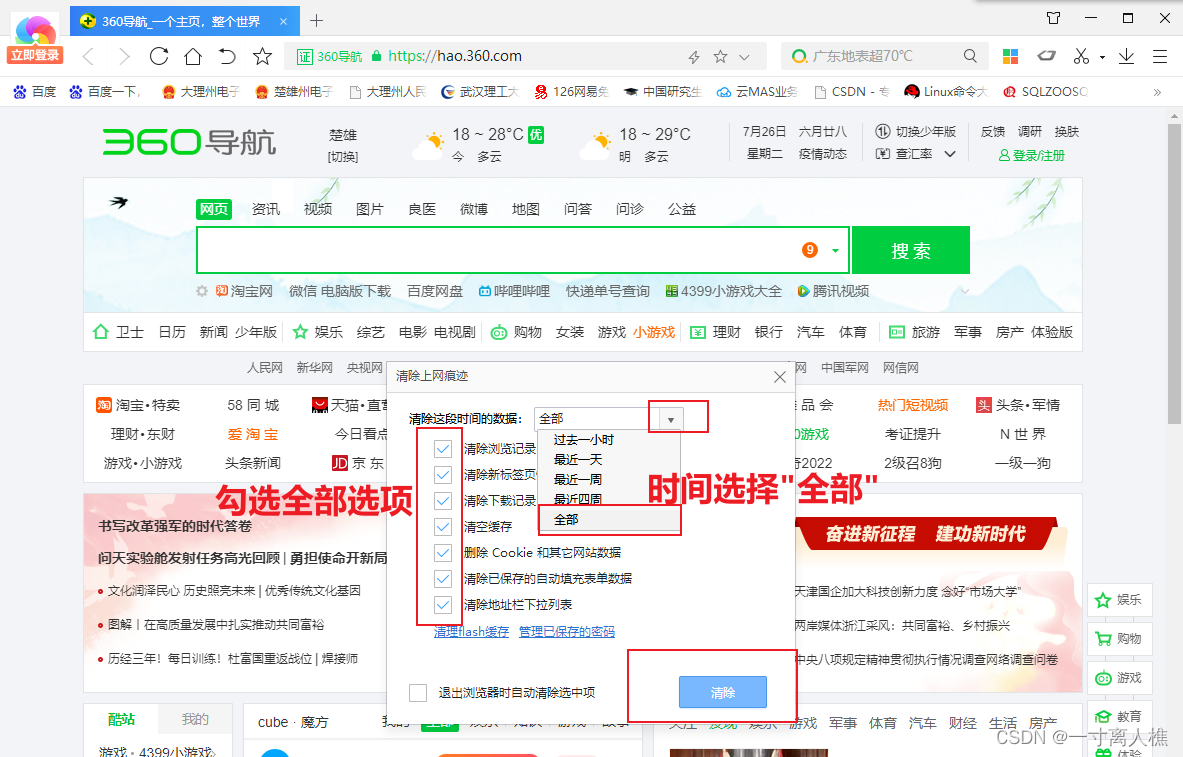
Task: Reload the page with refresh icon
Action: pos(158,56)
